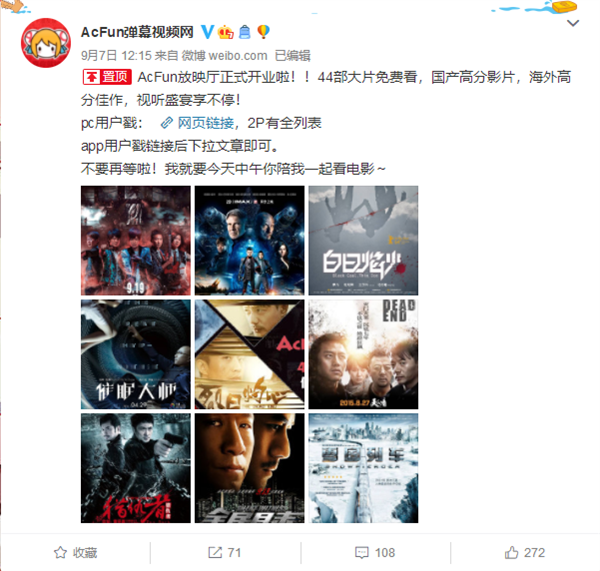
Task: Open the 雪国列车 Snowpiercer poster thumbnail
Action: (x=364, y=468)
